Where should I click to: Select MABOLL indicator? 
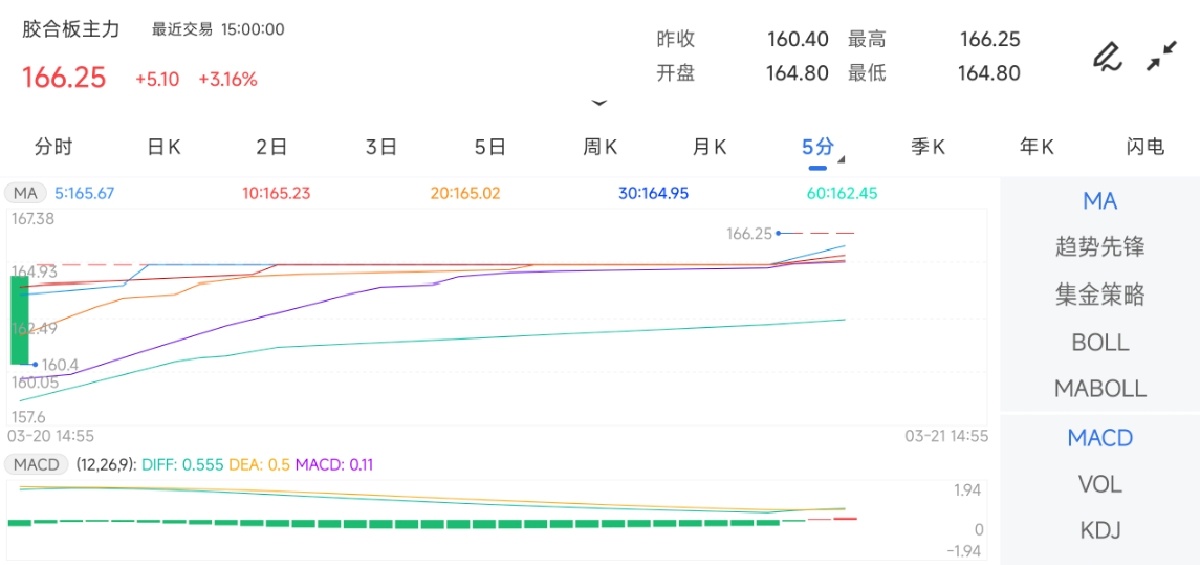[1100, 388]
